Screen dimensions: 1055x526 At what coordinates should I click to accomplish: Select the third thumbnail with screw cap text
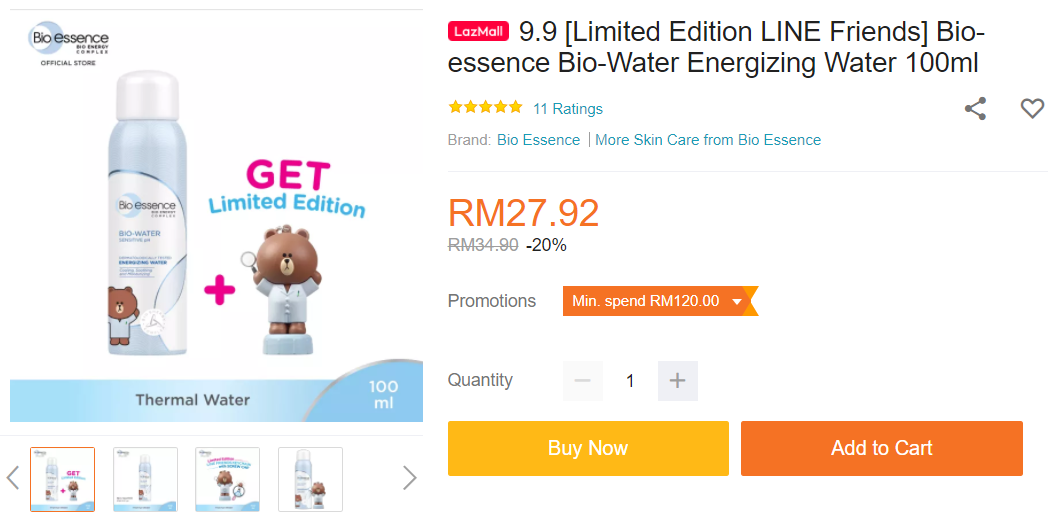click(228, 479)
